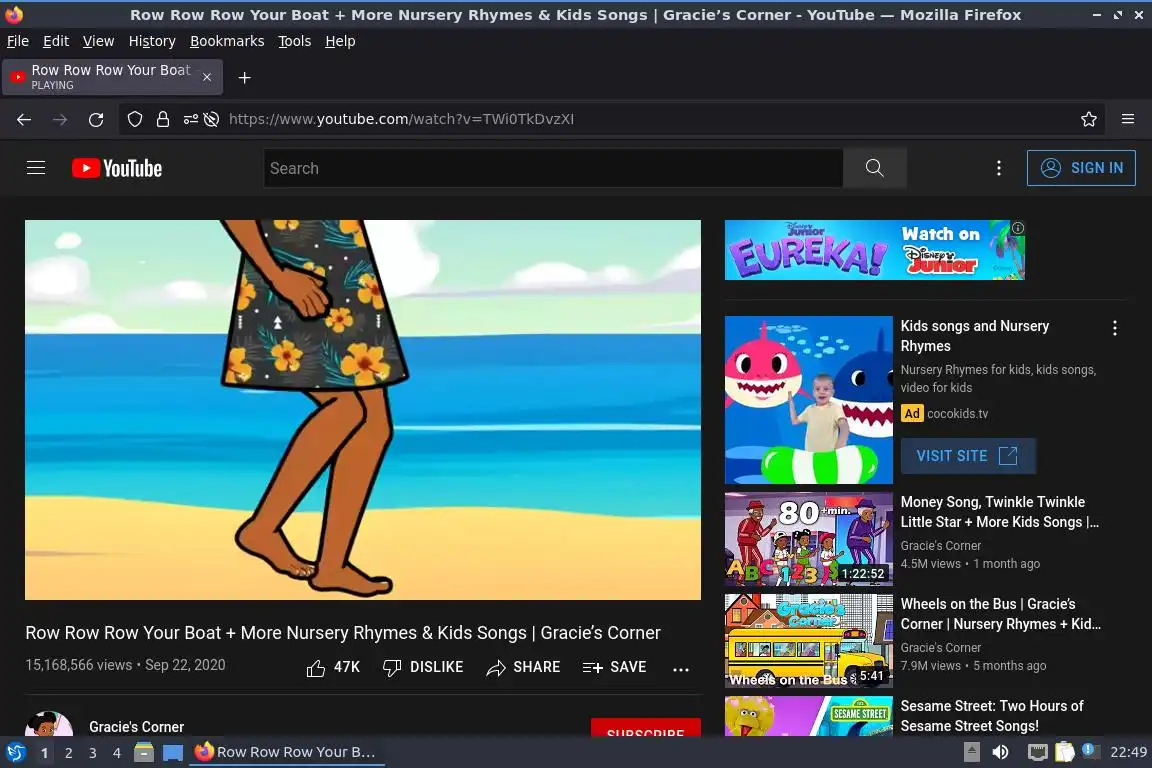Switch to workspace 4 in taskbar
Image resolution: width=1152 pixels, height=768 pixels.
tap(117, 753)
